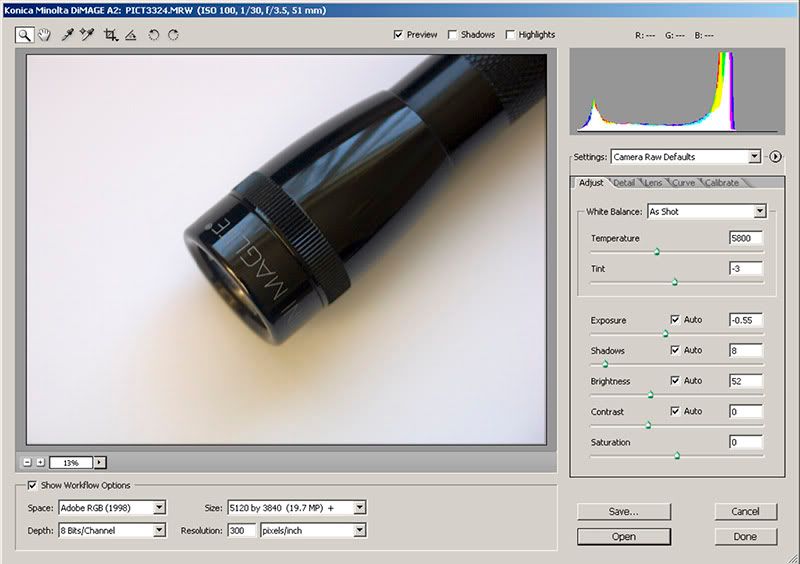Screen dimensions: 800x564
Task: Click the Contrast value field
Action: (x=746, y=412)
